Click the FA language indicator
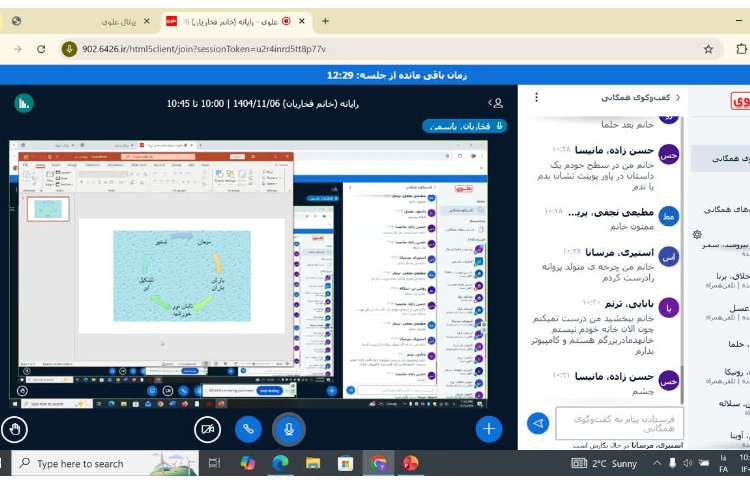 click(x=724, y=469)
